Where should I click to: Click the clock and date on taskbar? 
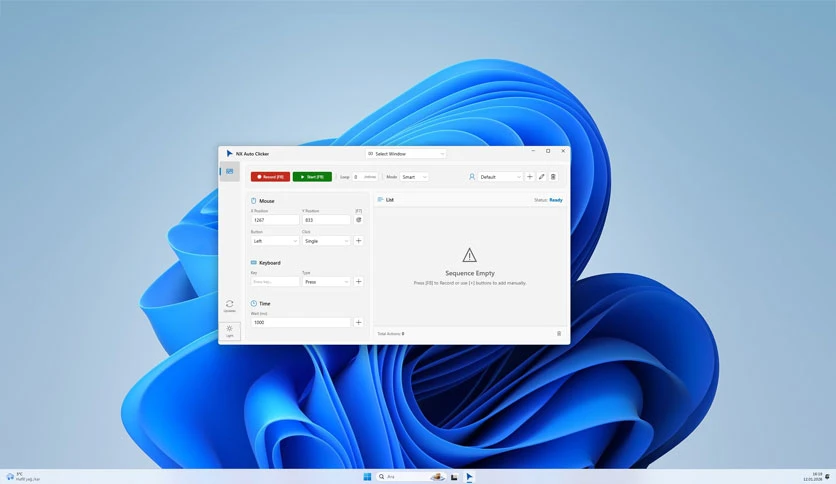(813, 477)
